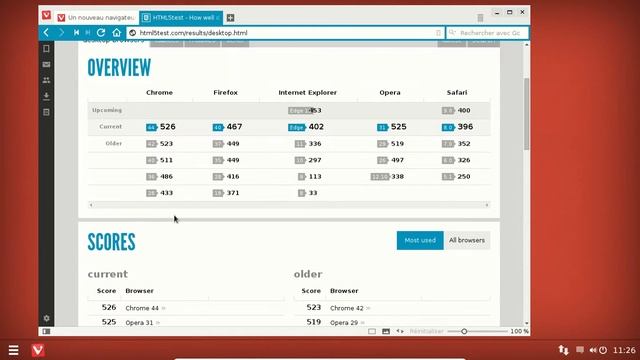Screen dimensions: 640x360
Task: Click Firefox 40 badge in Current row
Action: (218, 127)
